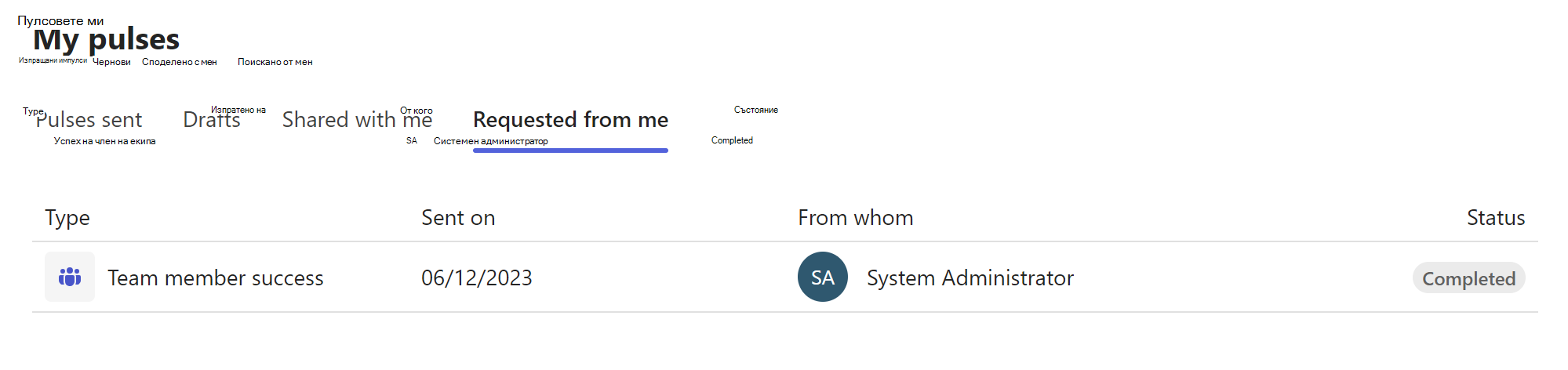Image resolution: width=1568 pixels, height=370 pixels.
Task: Click the Sent on column header
Action: point(458,218)
